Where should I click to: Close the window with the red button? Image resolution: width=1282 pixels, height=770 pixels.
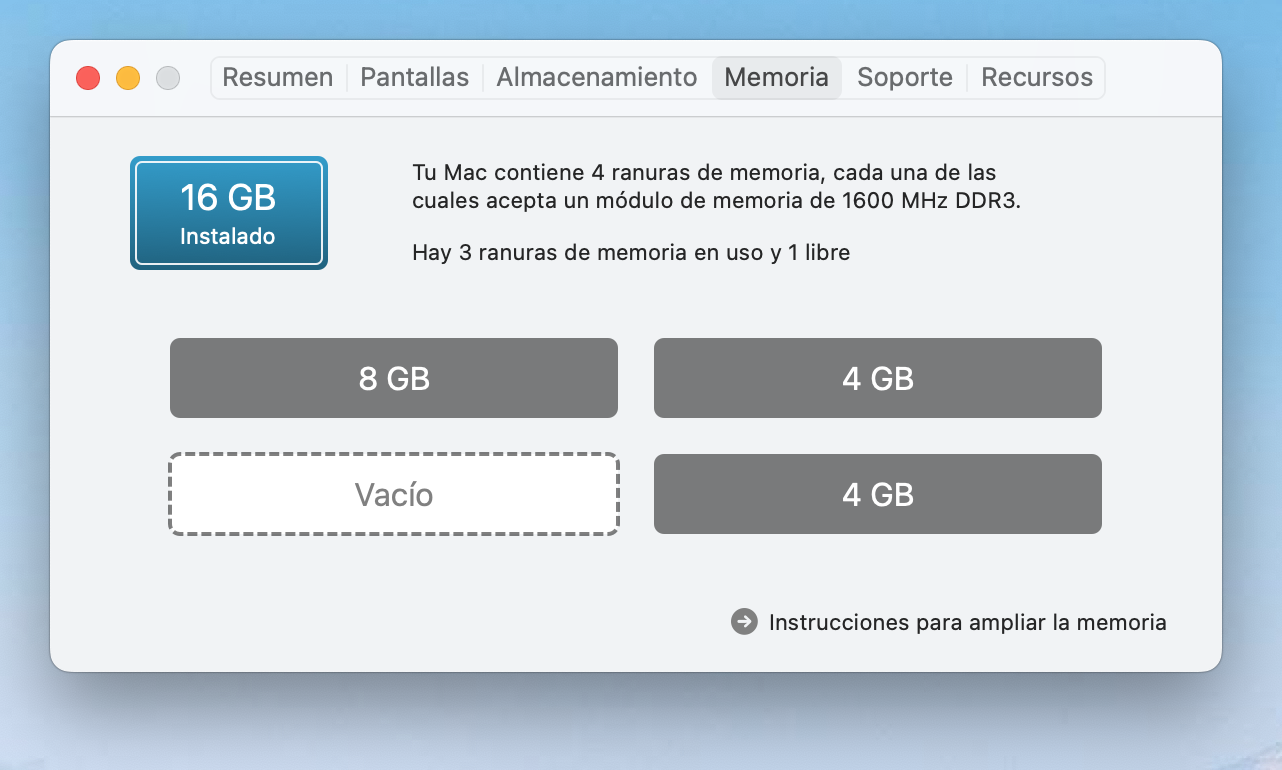[88, 78]
